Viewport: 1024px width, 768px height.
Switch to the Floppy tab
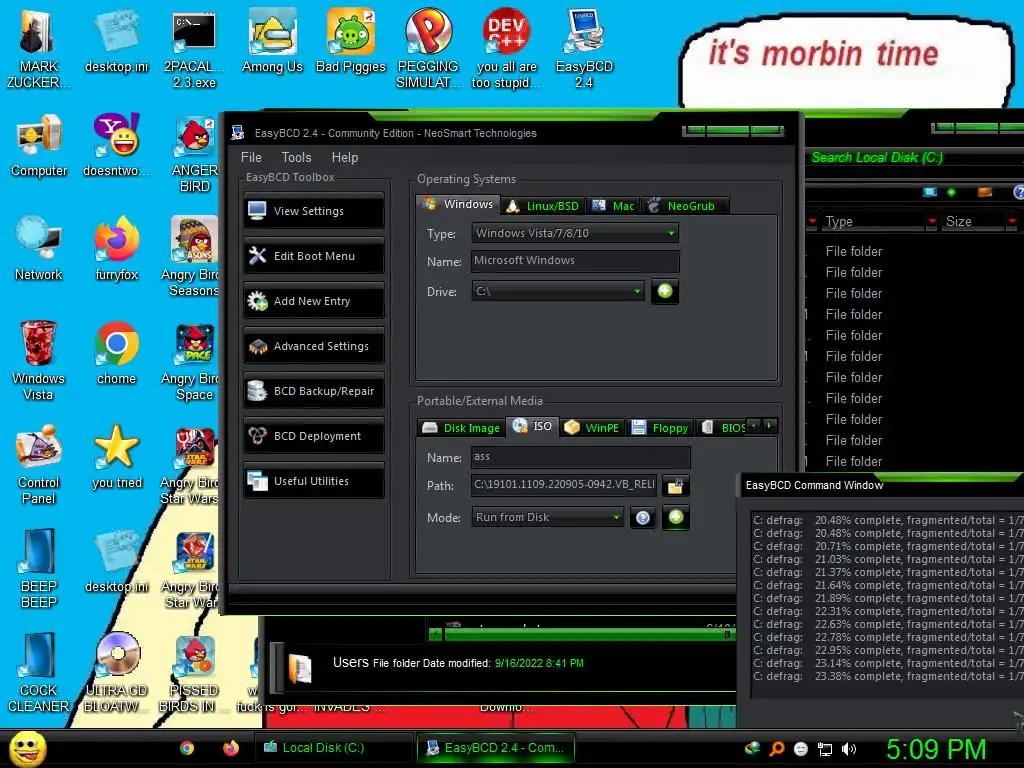click(x=660, y=428)
